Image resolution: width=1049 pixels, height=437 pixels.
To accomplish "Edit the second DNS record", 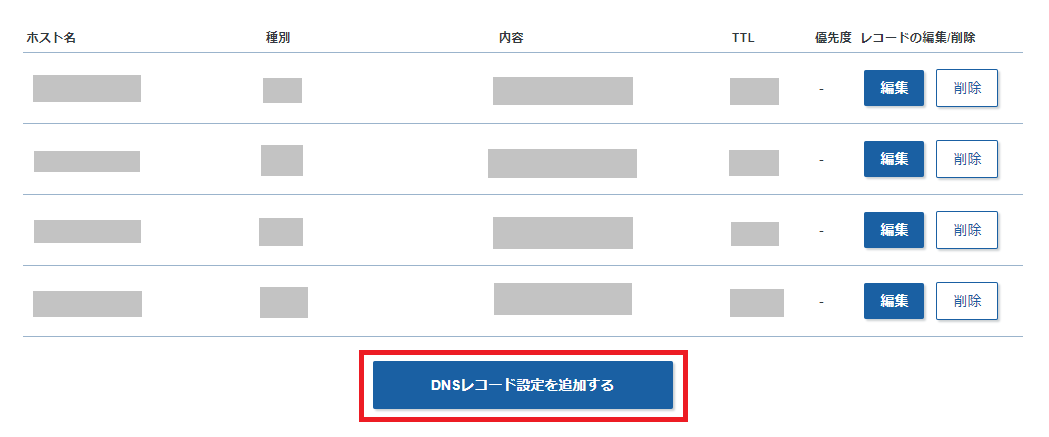I will tap(894, 159).
